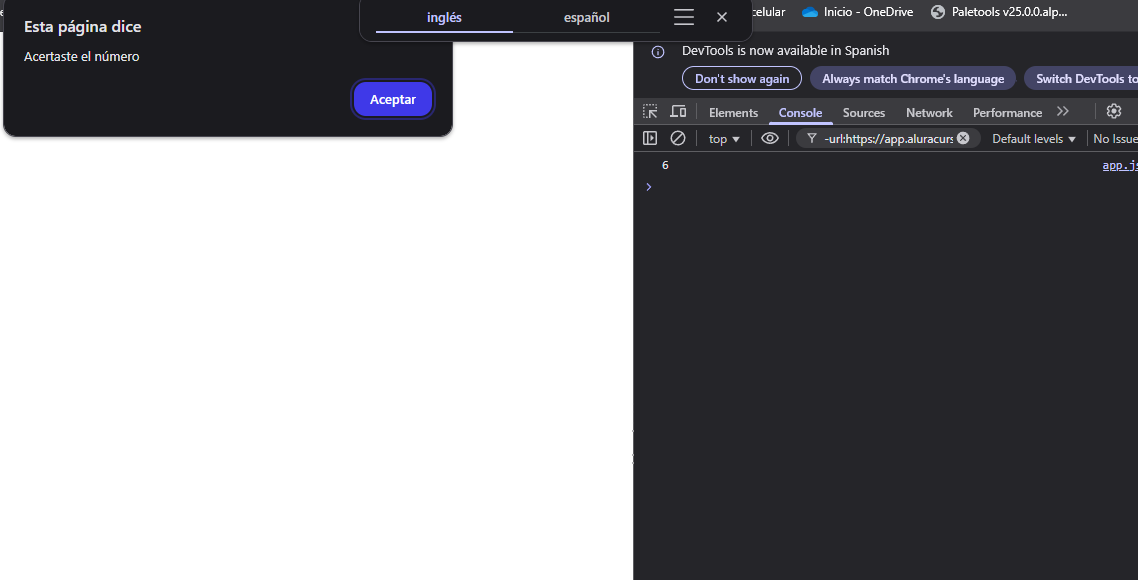Image resolution: width=1138 pixels, height=580 pixels.
Task: Click the Aceptar button in the alert dialog
Action: coord(393,99)
